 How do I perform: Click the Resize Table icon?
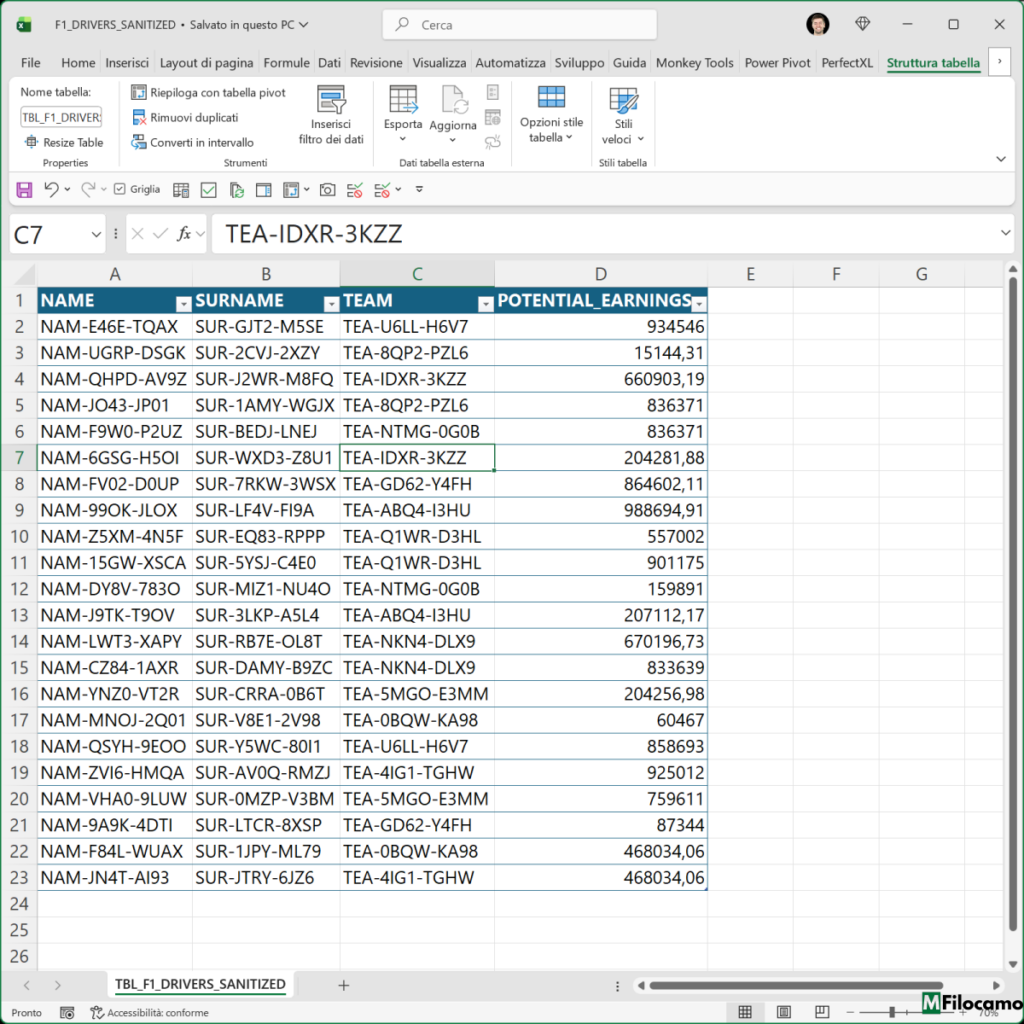click(x=31, y=142)
